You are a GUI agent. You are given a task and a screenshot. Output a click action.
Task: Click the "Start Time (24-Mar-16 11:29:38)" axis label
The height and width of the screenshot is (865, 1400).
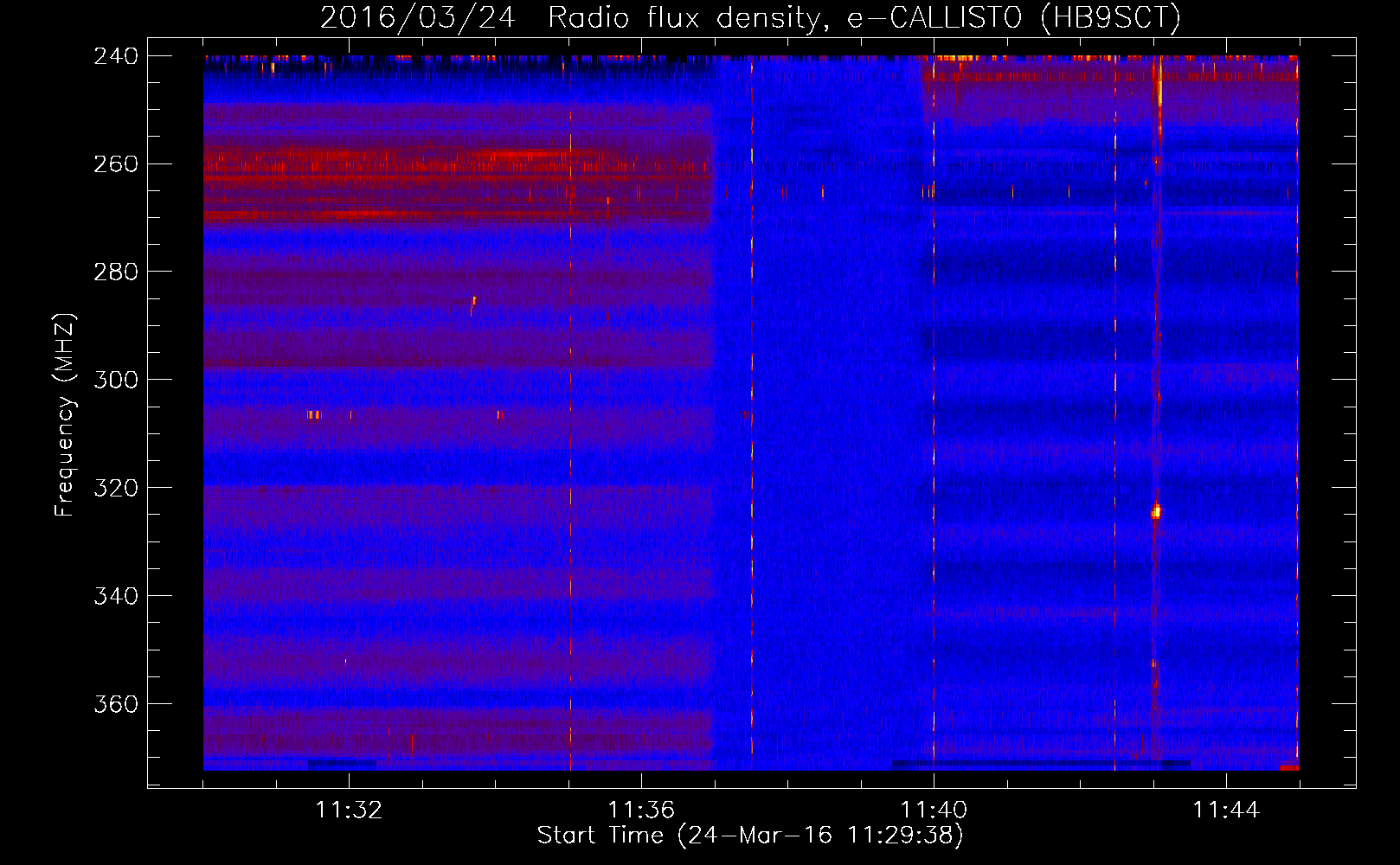[750, 835]
